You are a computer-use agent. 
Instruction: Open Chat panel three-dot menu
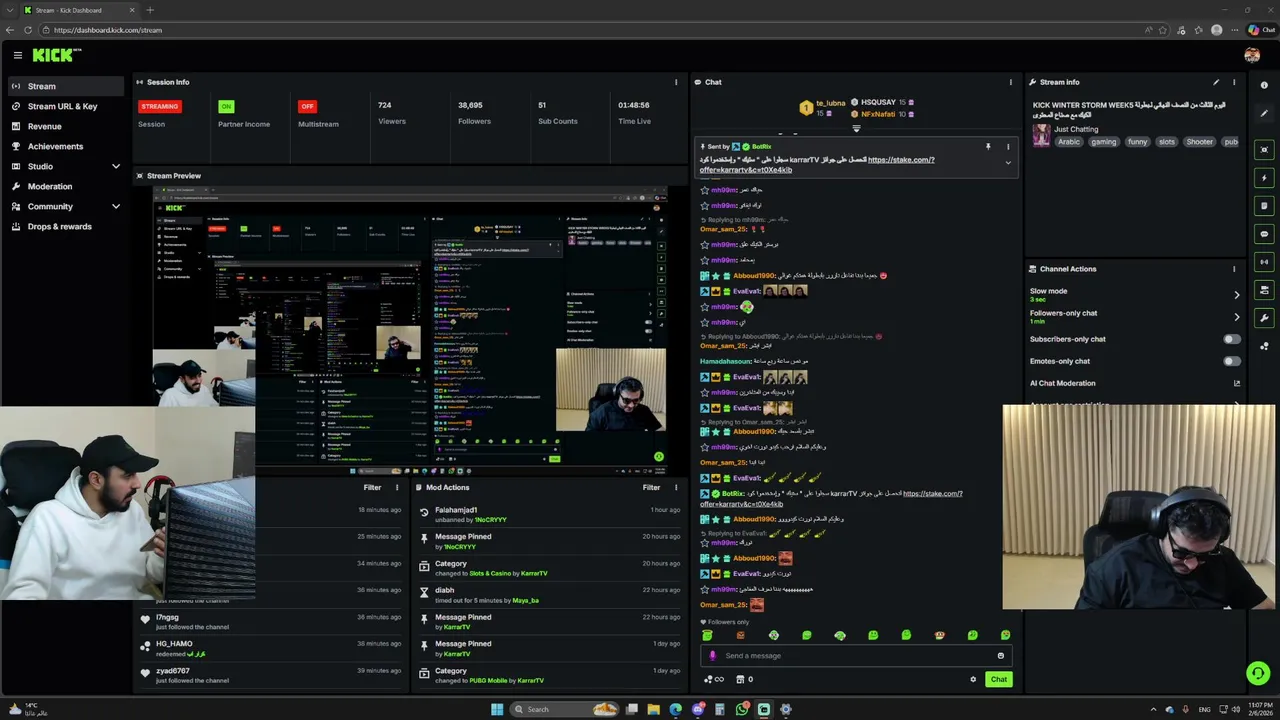(x=1010, y=82)
